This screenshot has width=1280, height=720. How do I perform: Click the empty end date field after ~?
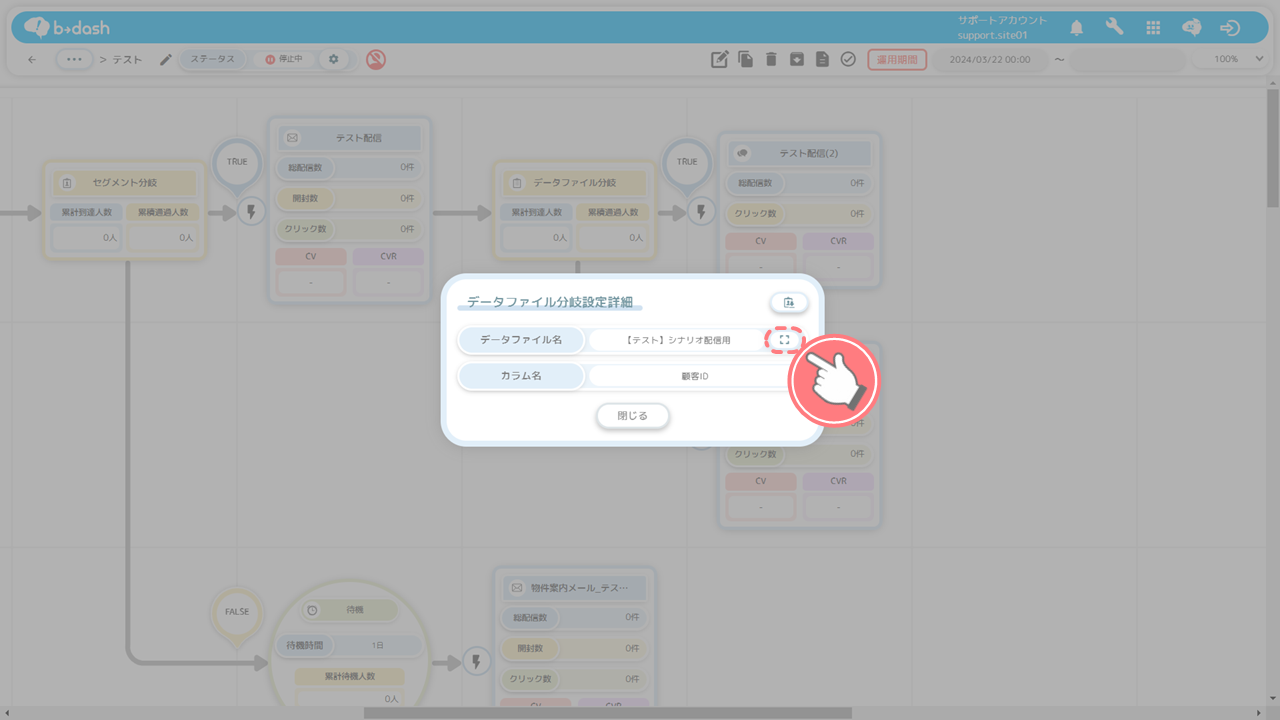point(1126,59)
